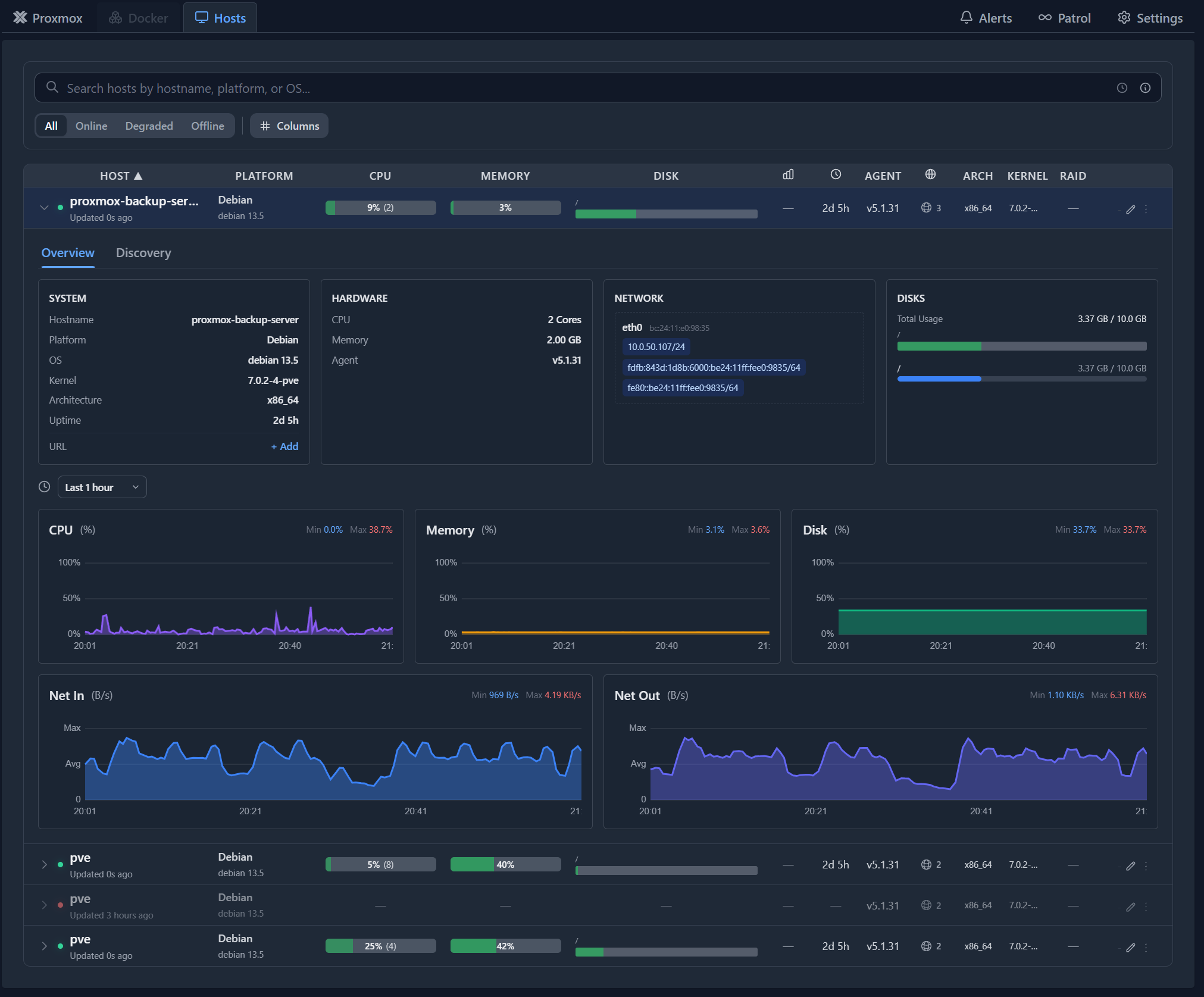The width and height of the screenshot is (1204, 997).
Task: Click proxmox-backup-server CPU 9% bar
Action: tap(380, 208)
